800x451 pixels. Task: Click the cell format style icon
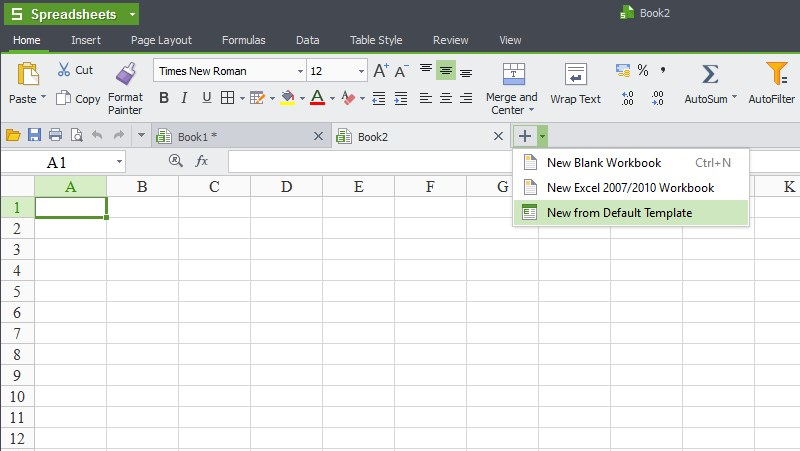pos(257,97)
